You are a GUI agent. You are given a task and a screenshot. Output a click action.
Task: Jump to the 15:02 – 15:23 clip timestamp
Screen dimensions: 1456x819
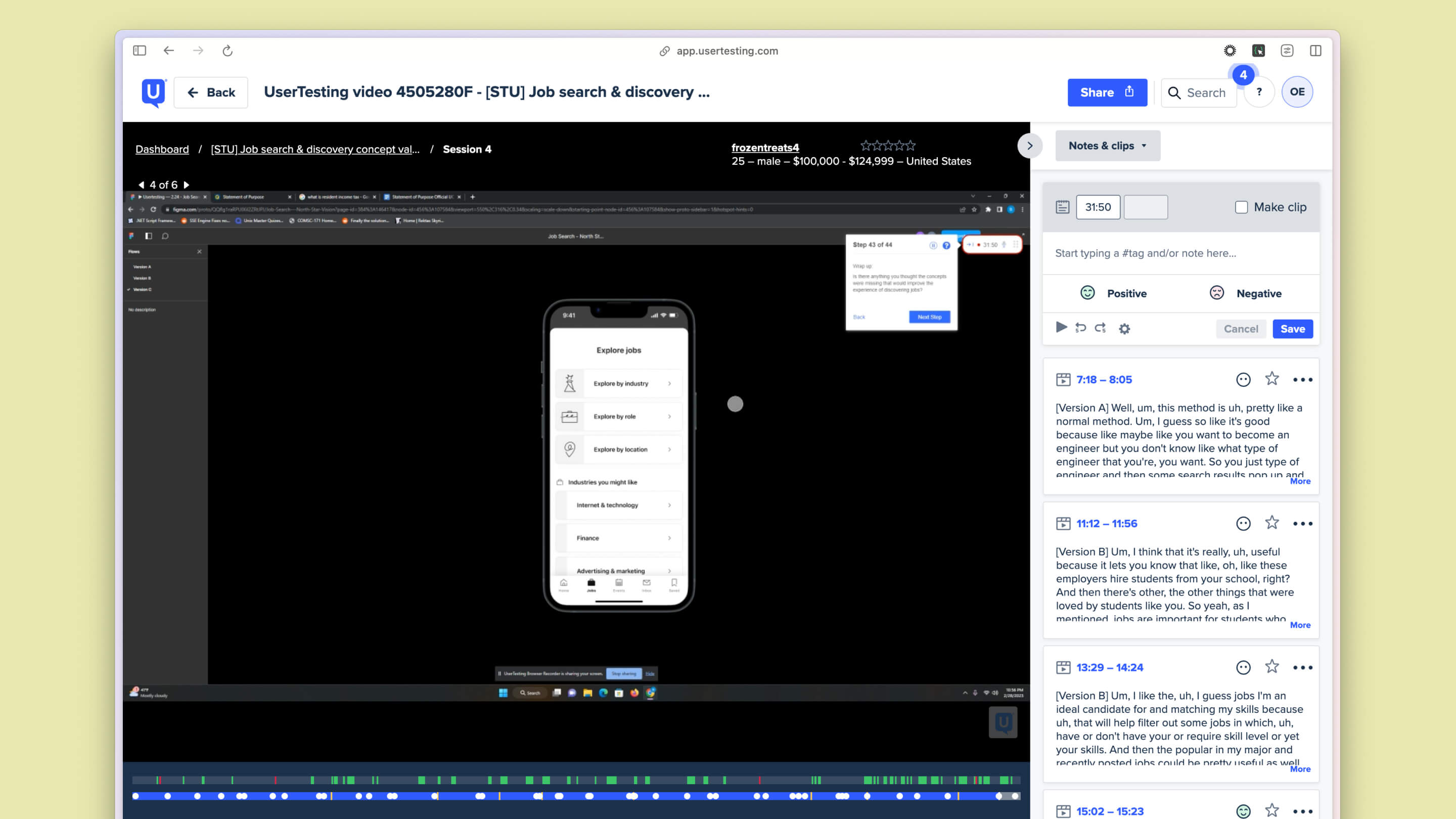pos(1110,811)
